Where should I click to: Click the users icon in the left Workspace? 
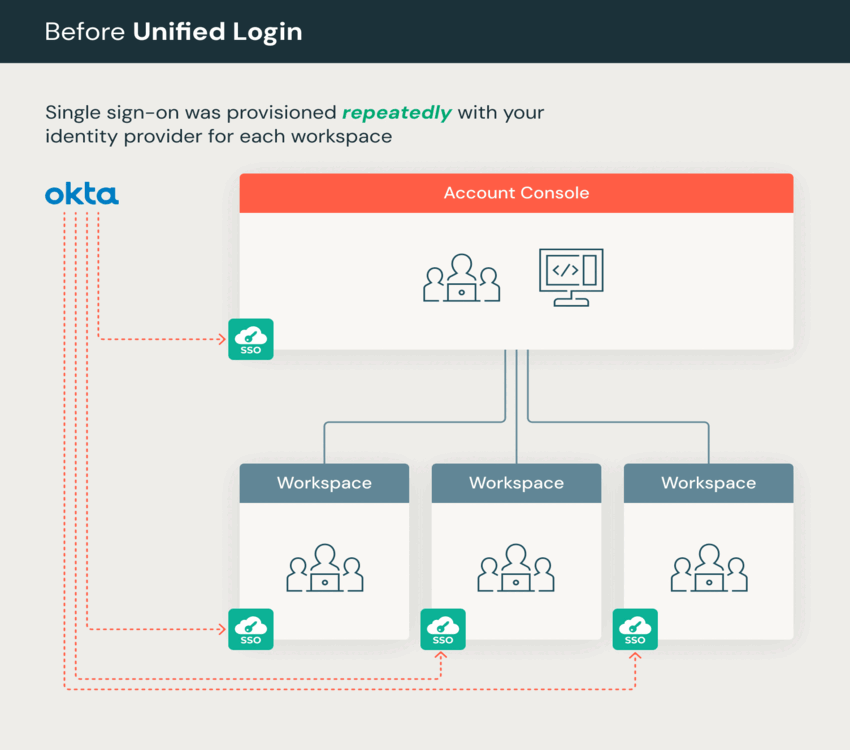click(x=323, y=570)
